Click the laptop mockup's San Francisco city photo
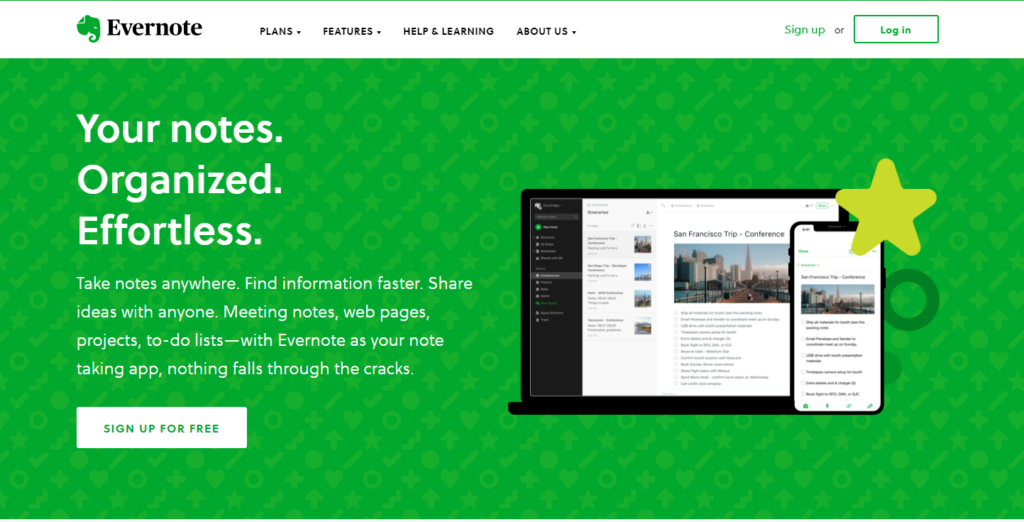The width and height of the screenshot is (1024, 522). [x=732, y=272]
